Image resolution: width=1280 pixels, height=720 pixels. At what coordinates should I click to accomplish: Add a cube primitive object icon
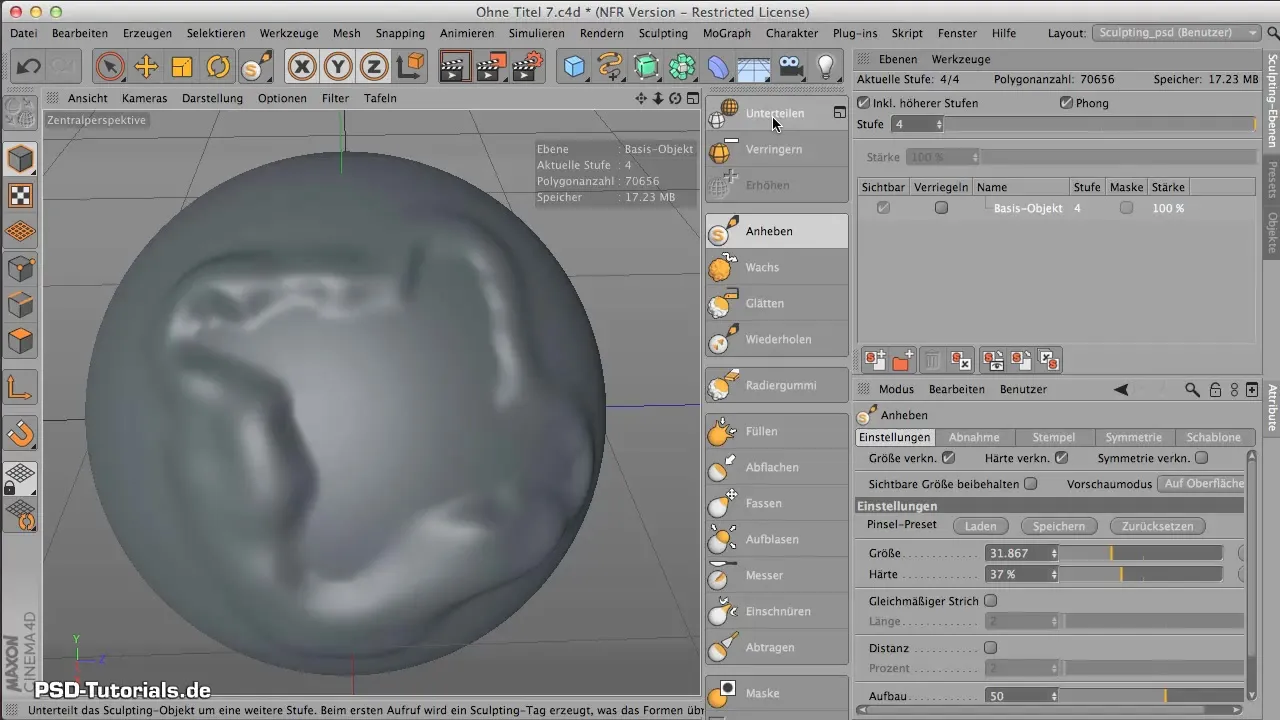point(574,67)
